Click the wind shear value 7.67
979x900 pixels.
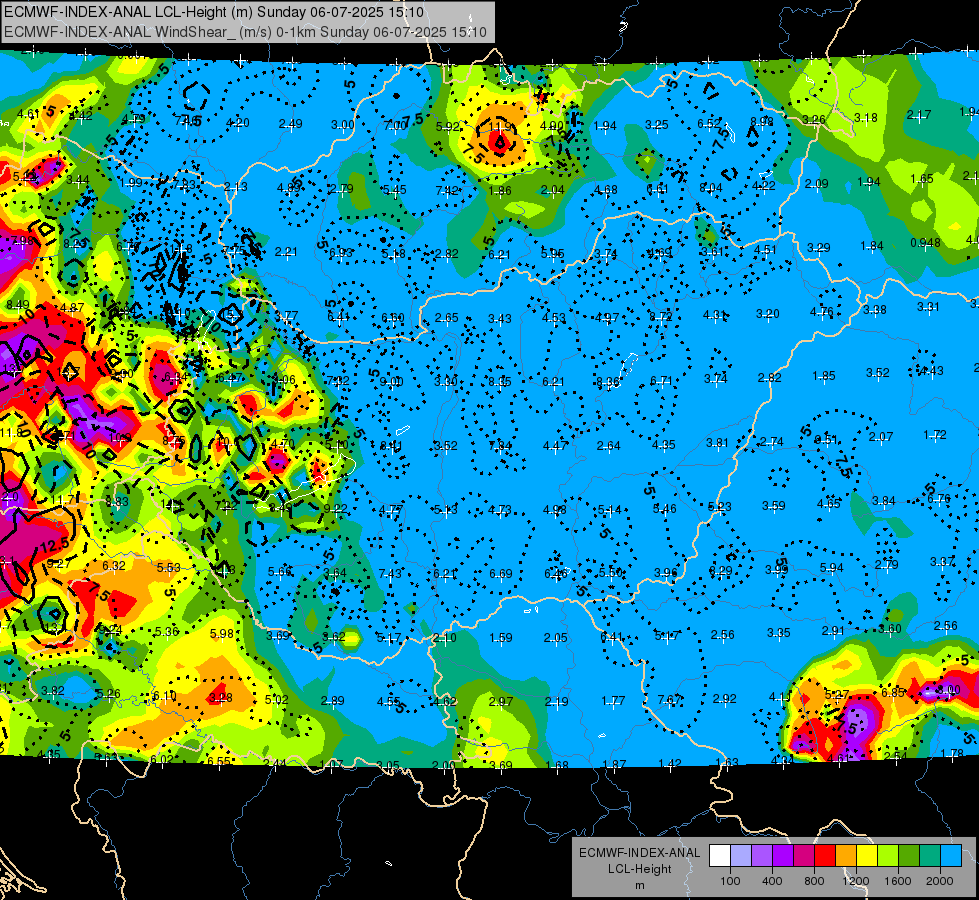pos(669,700)
